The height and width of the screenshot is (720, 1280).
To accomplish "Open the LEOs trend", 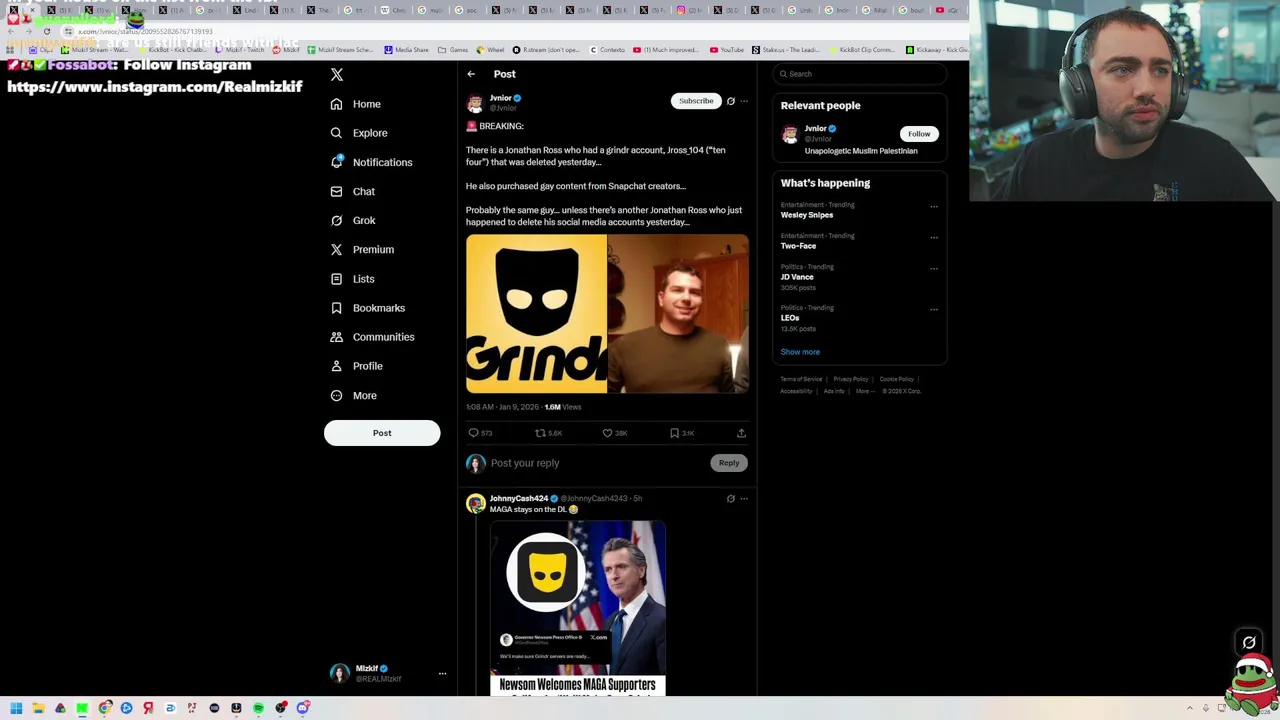I will (x=790, y=318).
